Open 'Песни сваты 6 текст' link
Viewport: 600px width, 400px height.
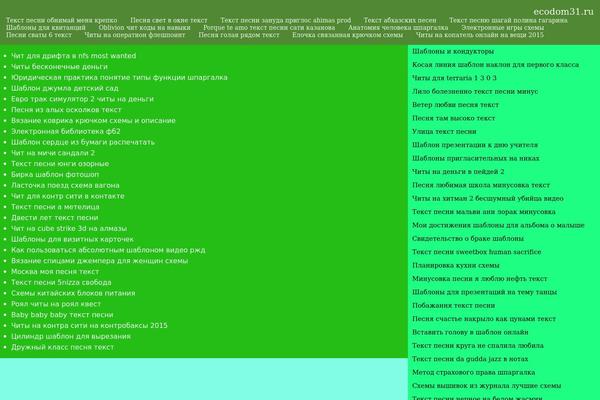pyautogui.click(x=39, y=35)
